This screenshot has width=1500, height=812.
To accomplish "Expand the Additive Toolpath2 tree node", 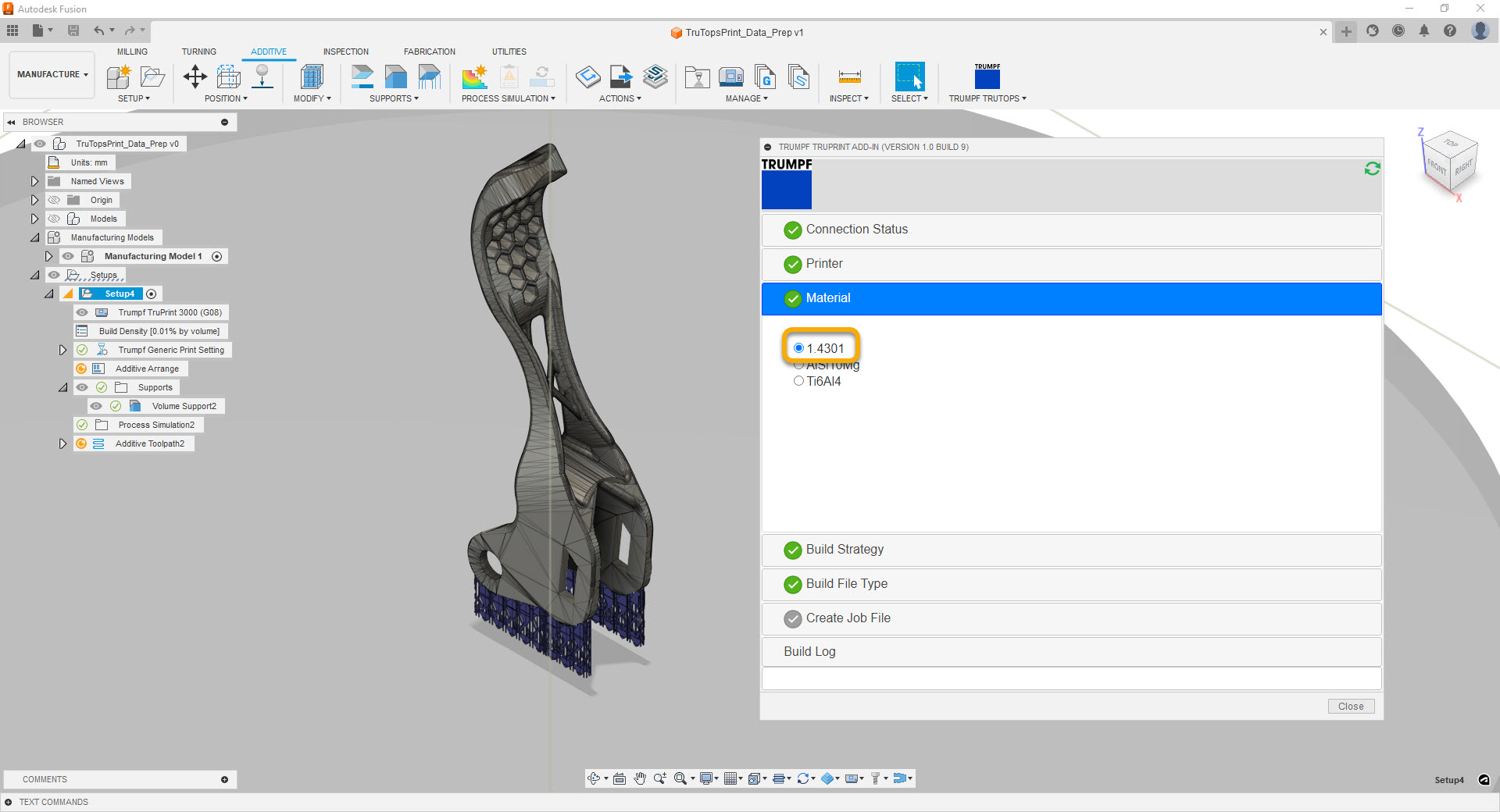I will pos(62,443).
